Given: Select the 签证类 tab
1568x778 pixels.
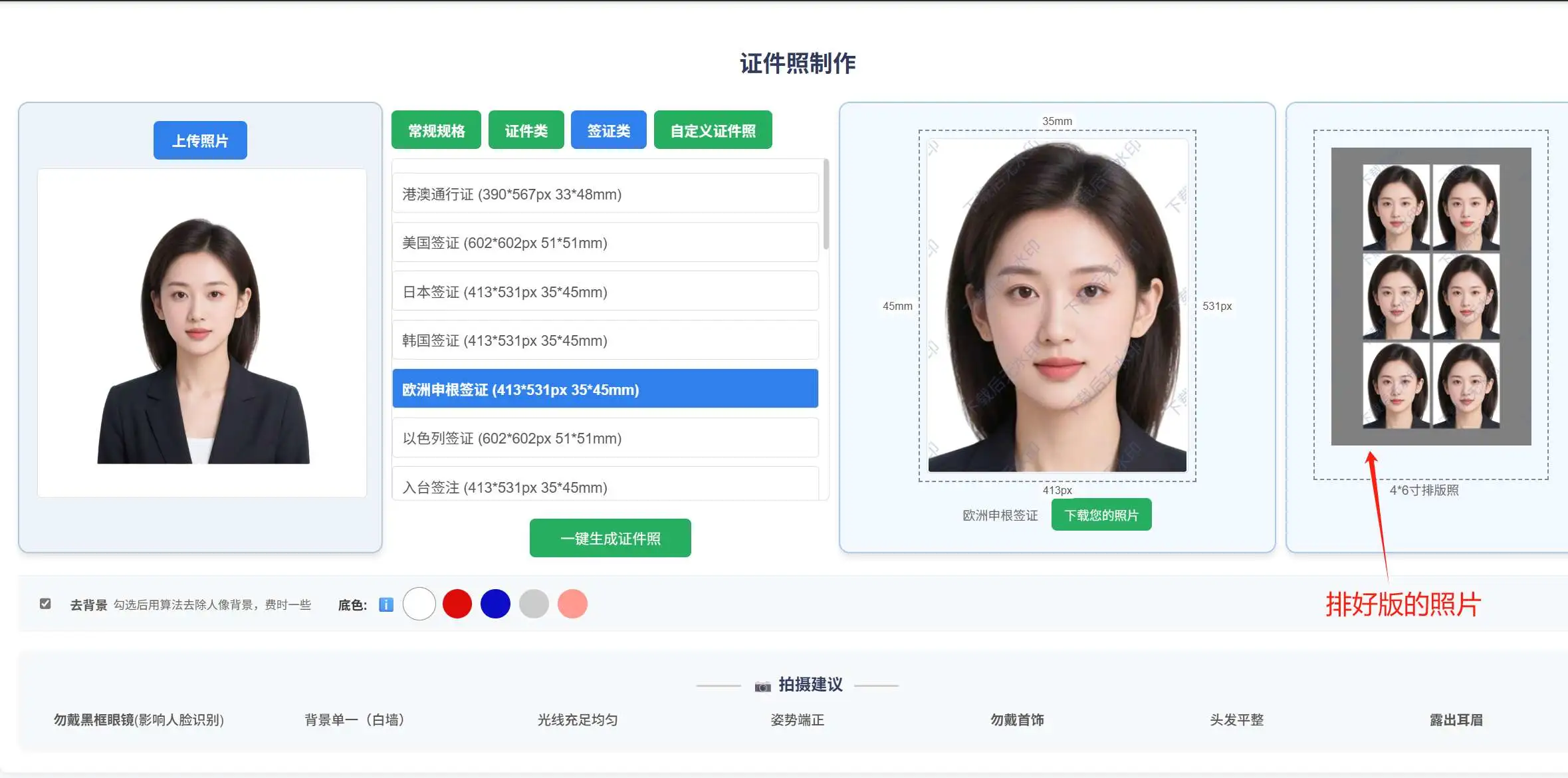Looking at the screenshot, I should point(608,130).
